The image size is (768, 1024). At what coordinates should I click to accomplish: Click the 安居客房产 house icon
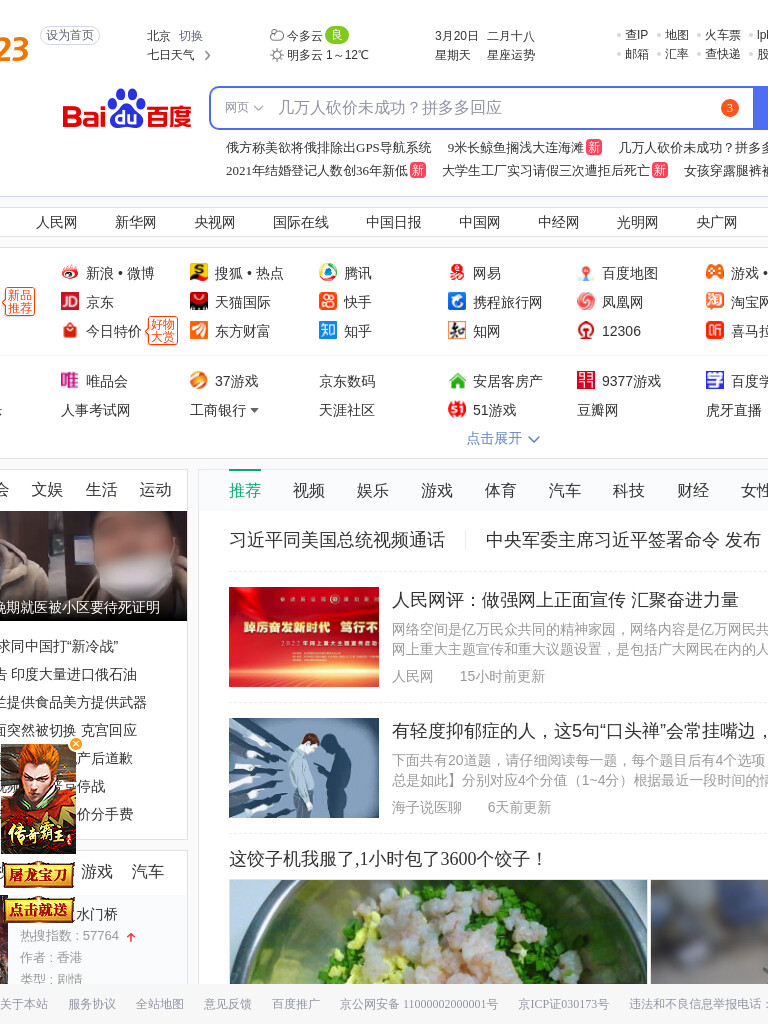point(457,380)
